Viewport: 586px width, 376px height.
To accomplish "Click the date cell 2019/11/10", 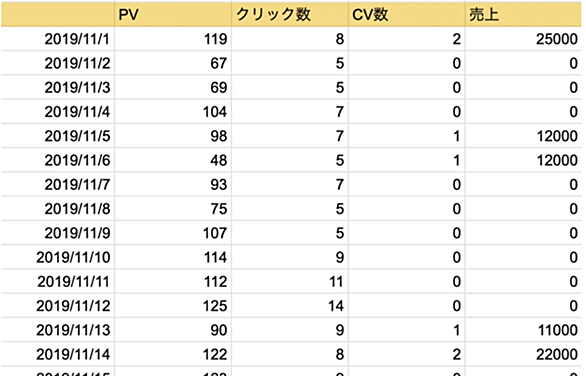I will tap(58, 258).
